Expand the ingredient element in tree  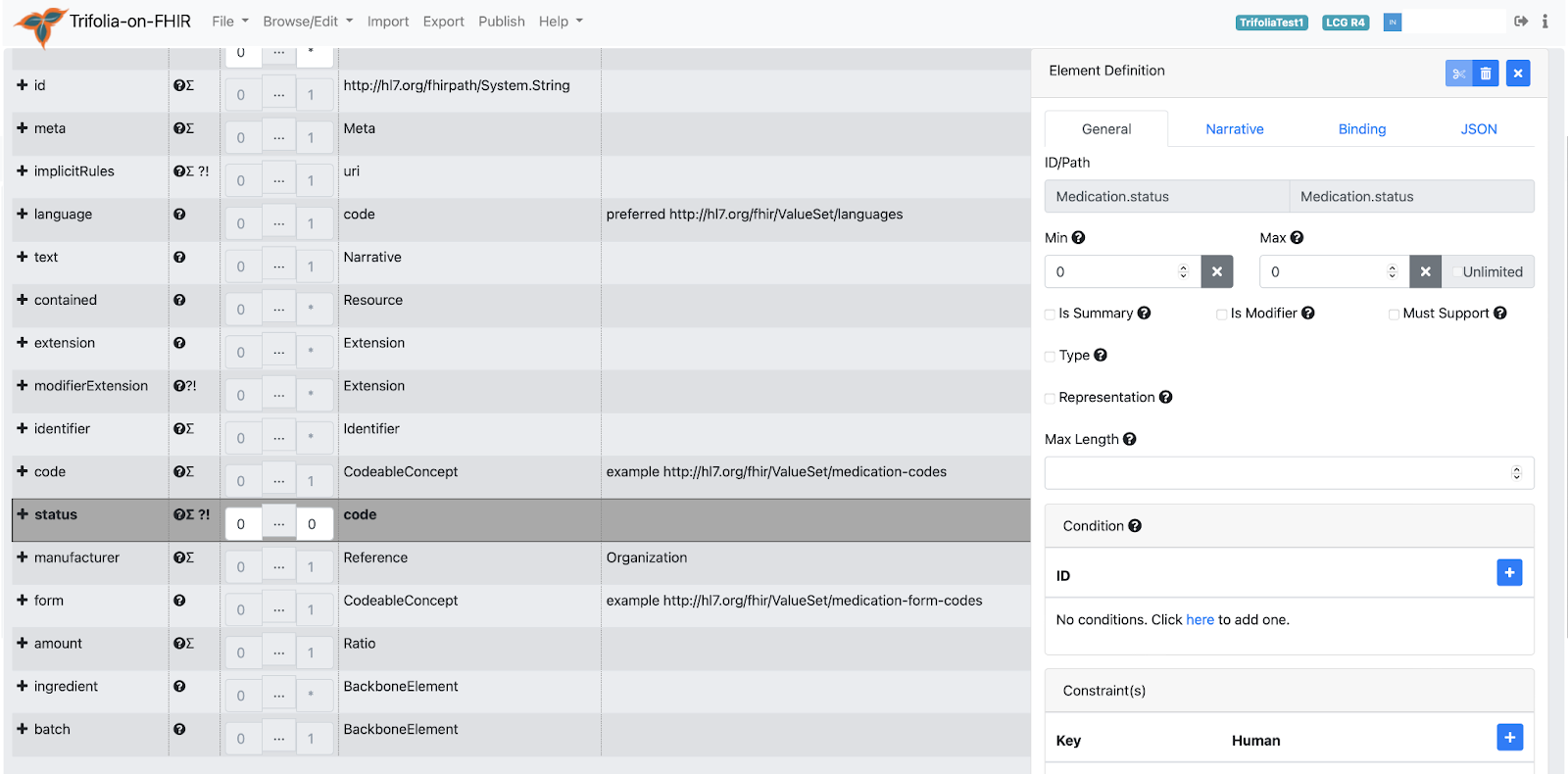pyautogui.click(x=23, y=687)
